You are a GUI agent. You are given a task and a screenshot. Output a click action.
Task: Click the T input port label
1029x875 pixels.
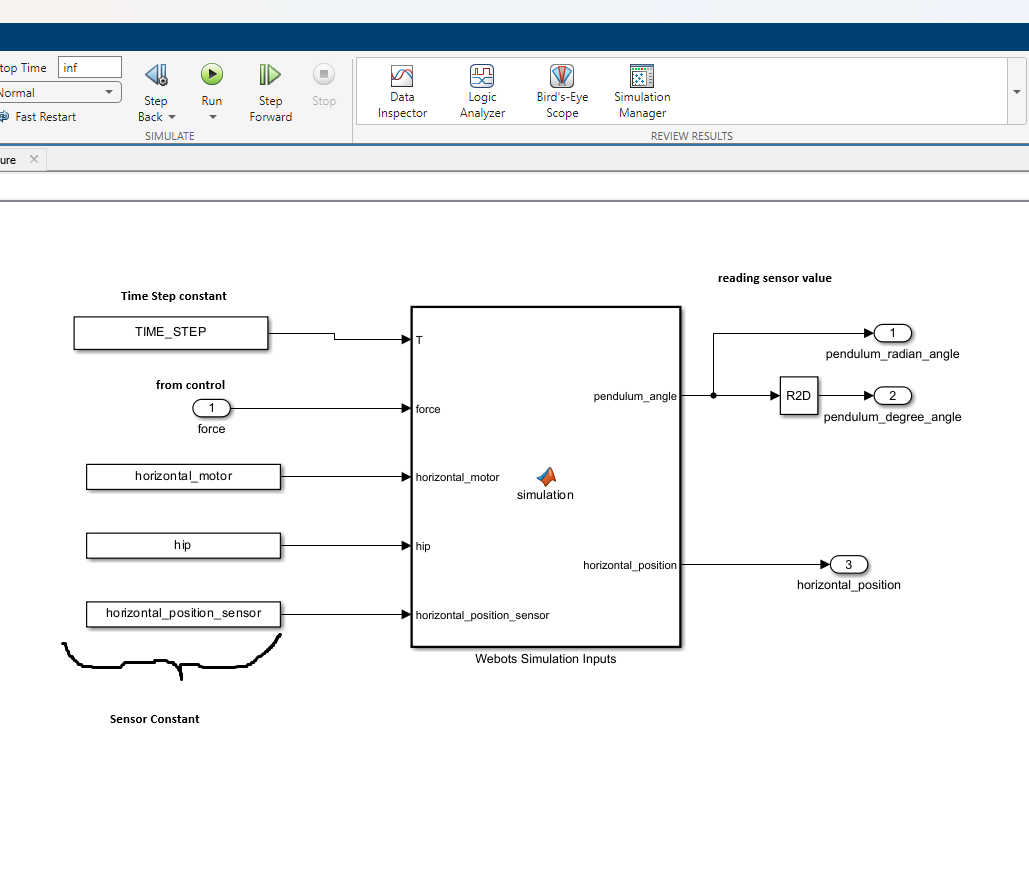pyautogui.click(x=419, y=340)
